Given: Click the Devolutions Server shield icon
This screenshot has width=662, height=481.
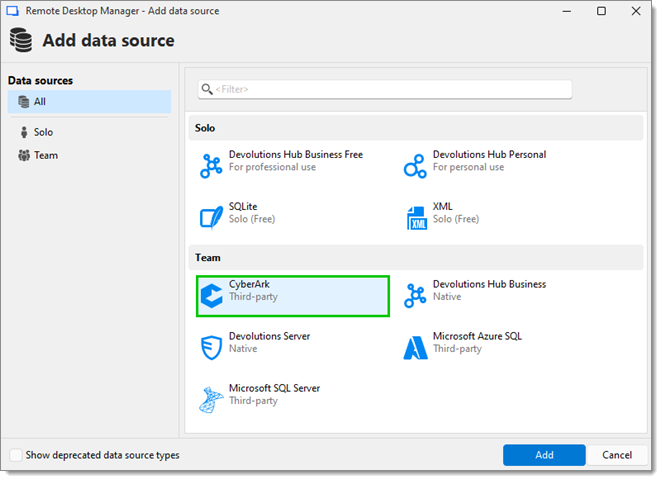Looking at the screenshot, I should coord(211,348).
